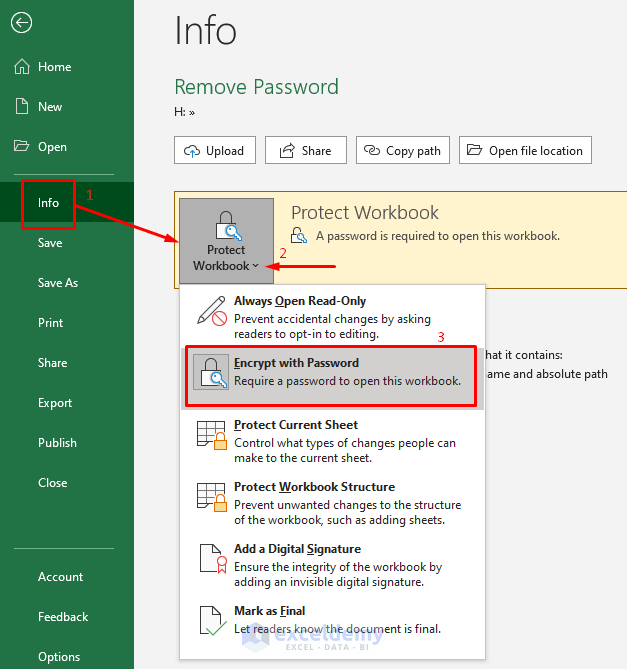627x669 pixels.
Task: Click the Always Open Read-Only pencil icon
Action: [x=212, y=311]
